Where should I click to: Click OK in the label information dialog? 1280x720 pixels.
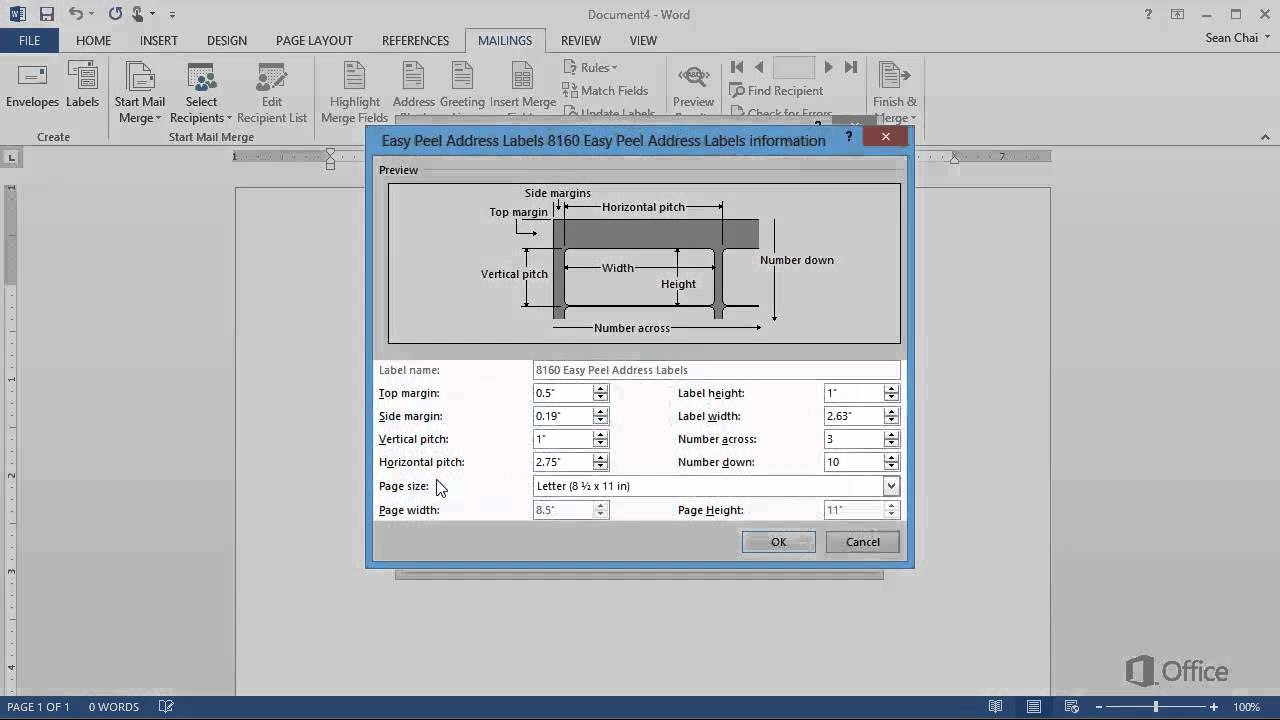point(778,541)
